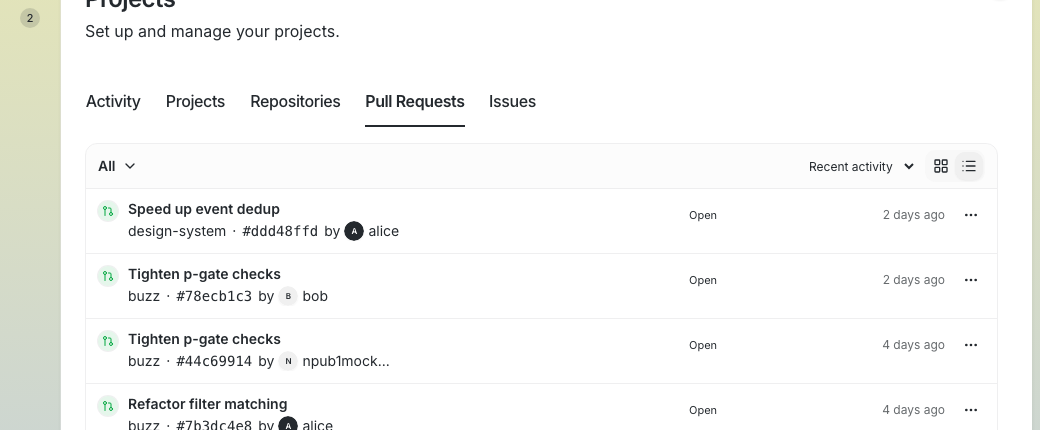Switch to the Activity tab
The width and height of the screenshot is (1040, 430).
113,102
